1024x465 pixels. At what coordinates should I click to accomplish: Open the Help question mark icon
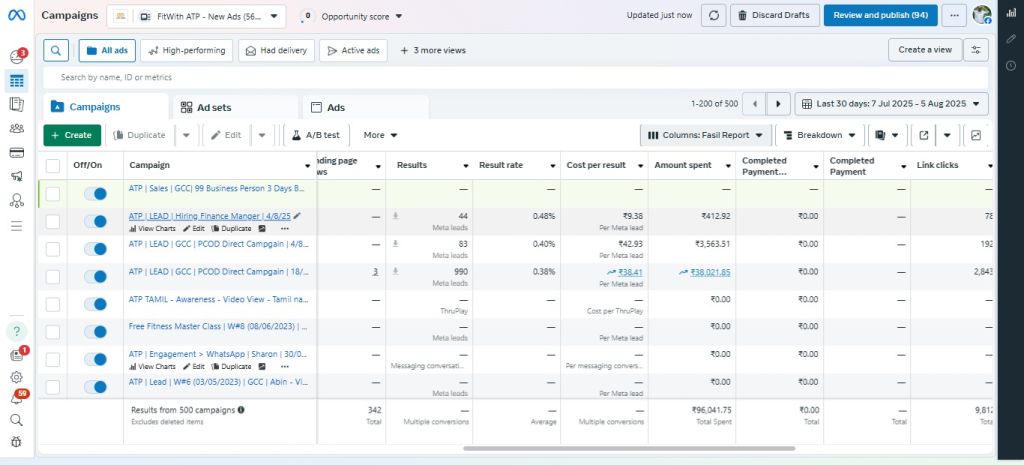pyautogui.click(x=16, y=331)
